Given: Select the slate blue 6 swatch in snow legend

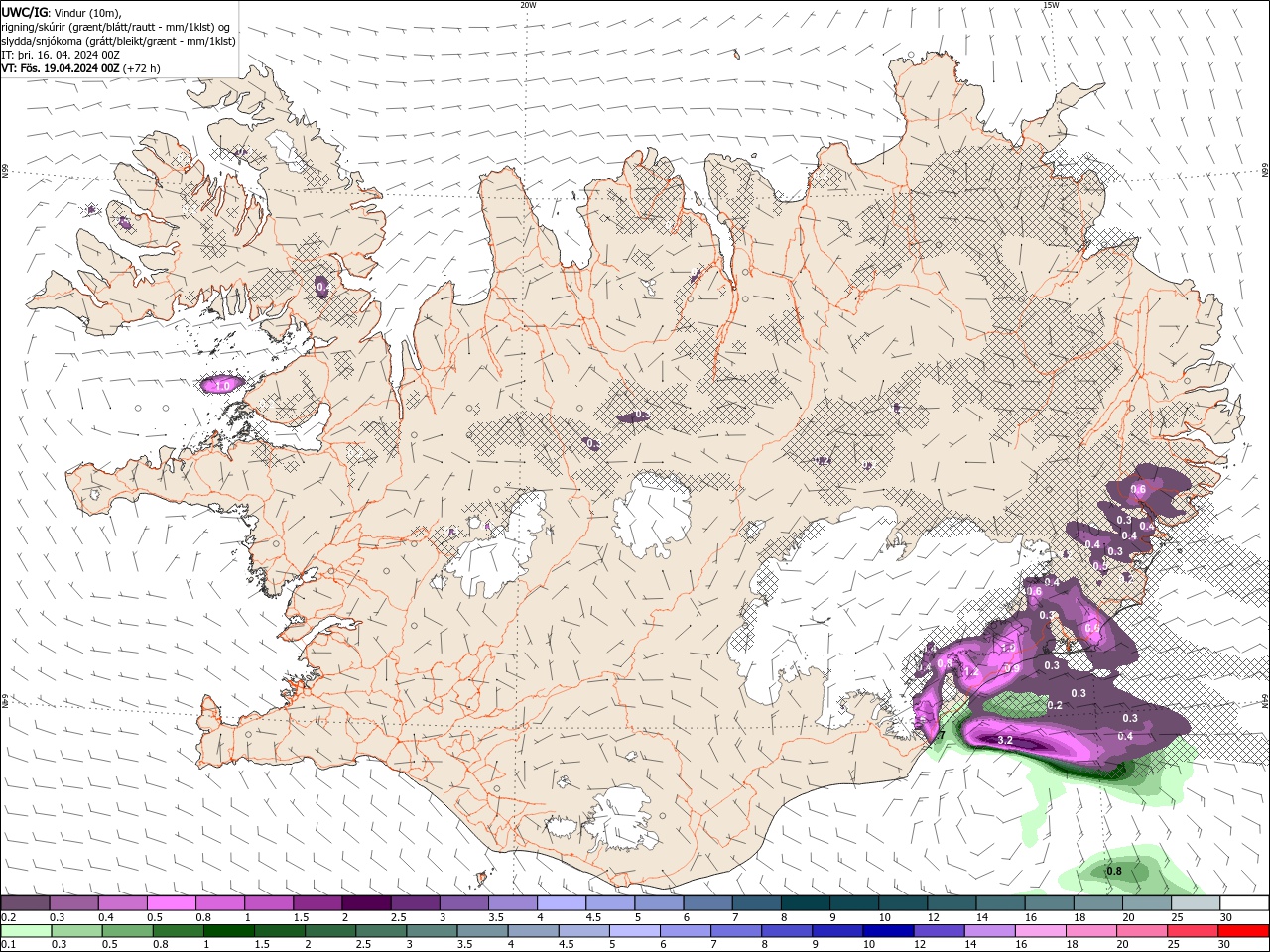Looking at the screenshot, I should click(707, 903).
